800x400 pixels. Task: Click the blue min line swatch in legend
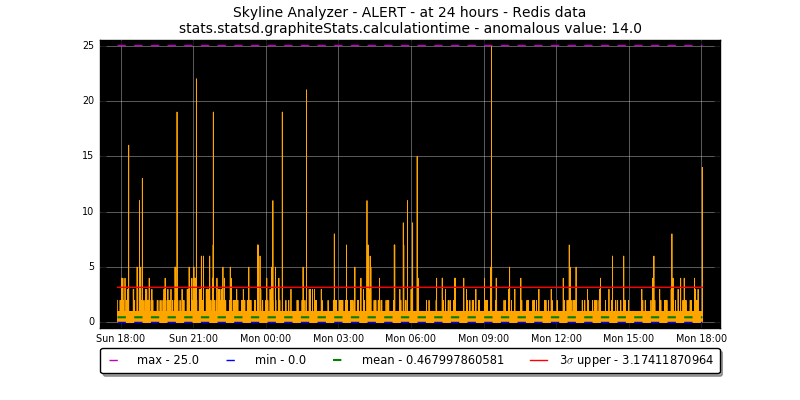(x=231, y=361)
